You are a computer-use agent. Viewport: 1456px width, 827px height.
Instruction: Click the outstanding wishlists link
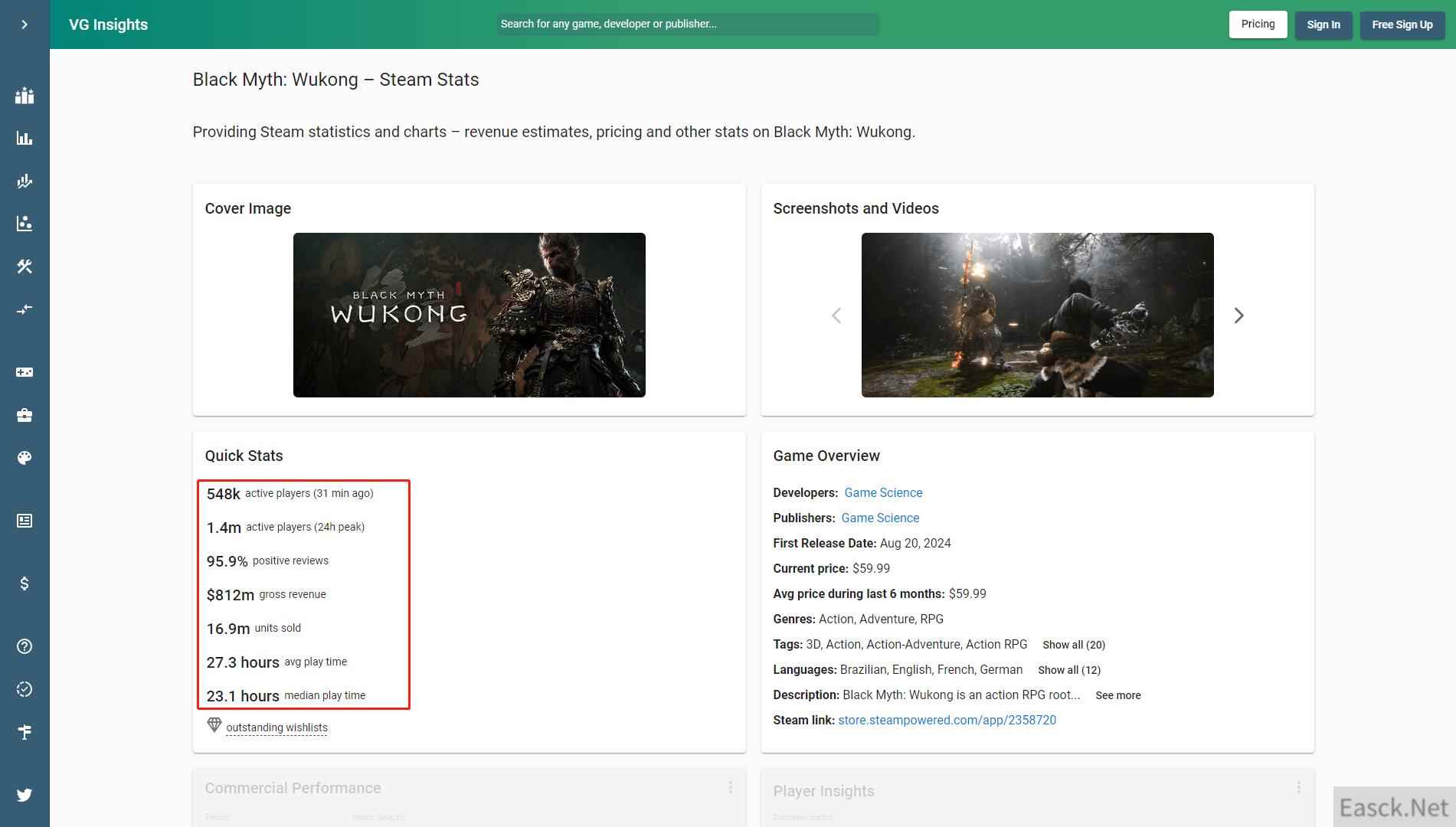[276, 727]
